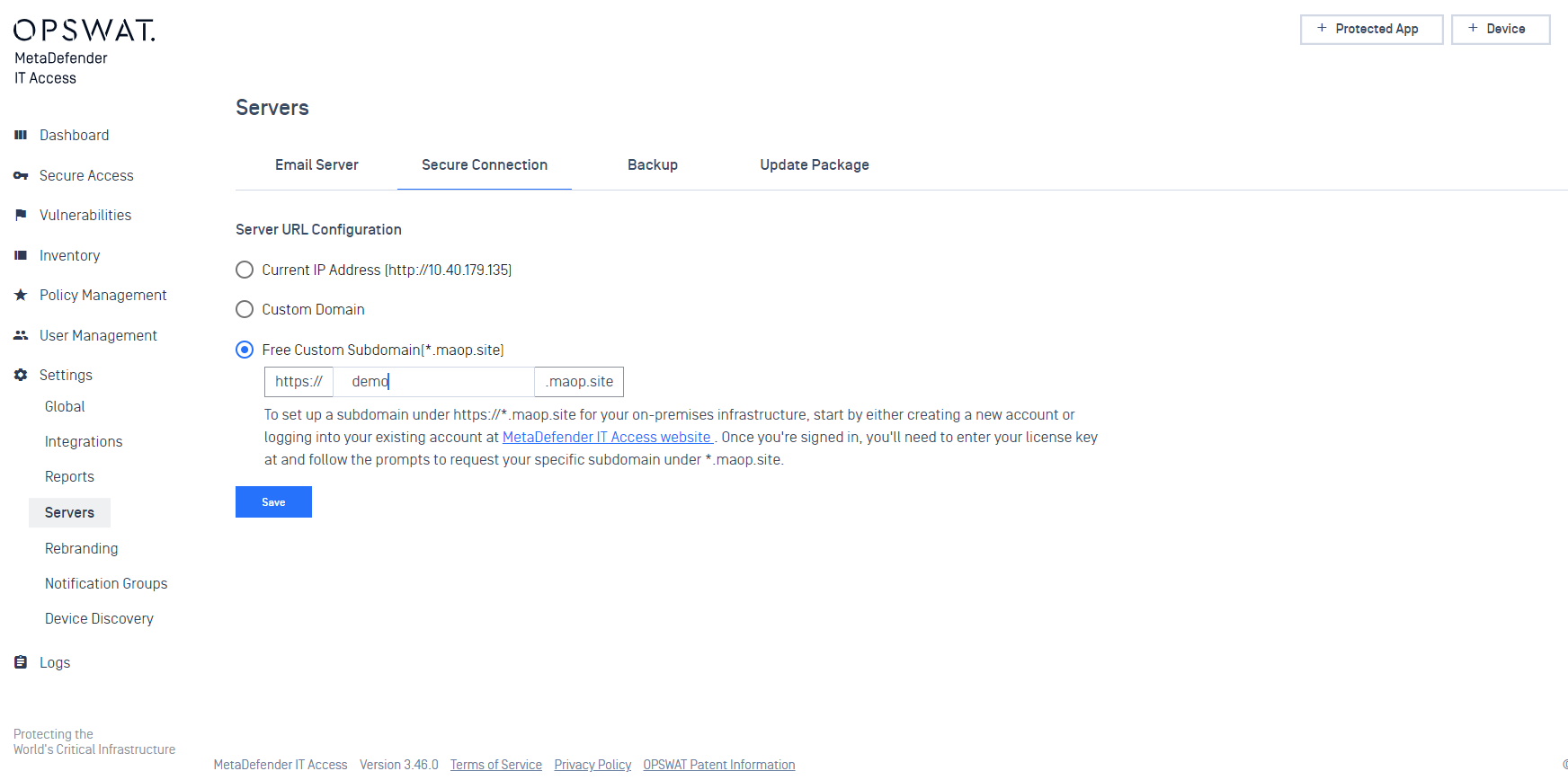Click the subdomain input field containing demo
1568x780 pixels.
(x=434, y=381)
